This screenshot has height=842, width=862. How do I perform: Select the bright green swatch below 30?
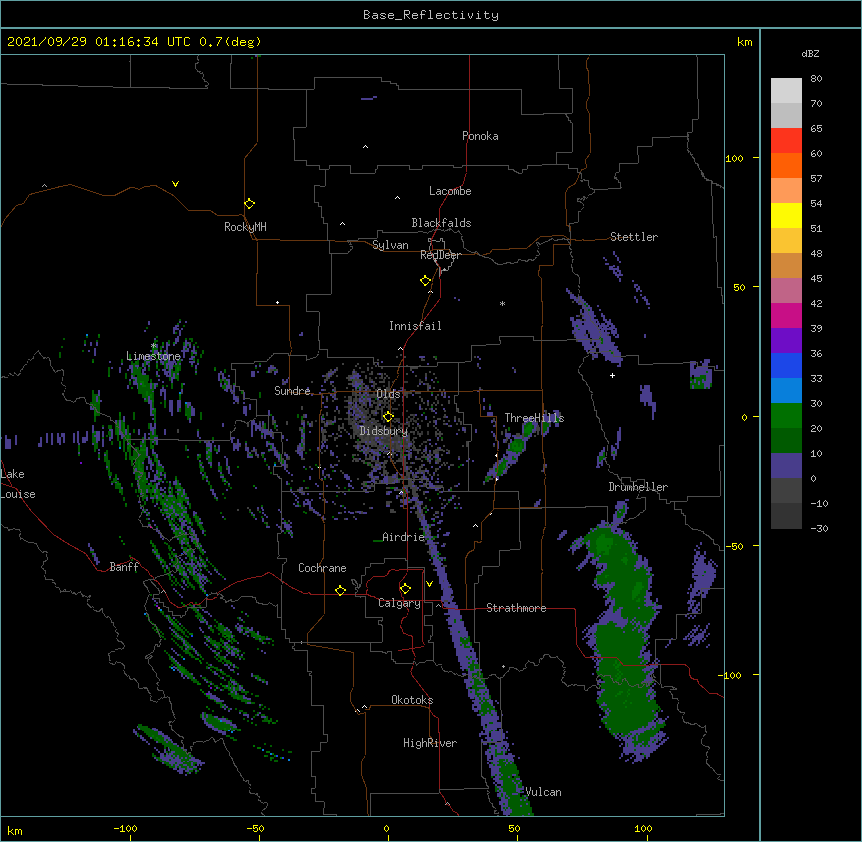786,416
